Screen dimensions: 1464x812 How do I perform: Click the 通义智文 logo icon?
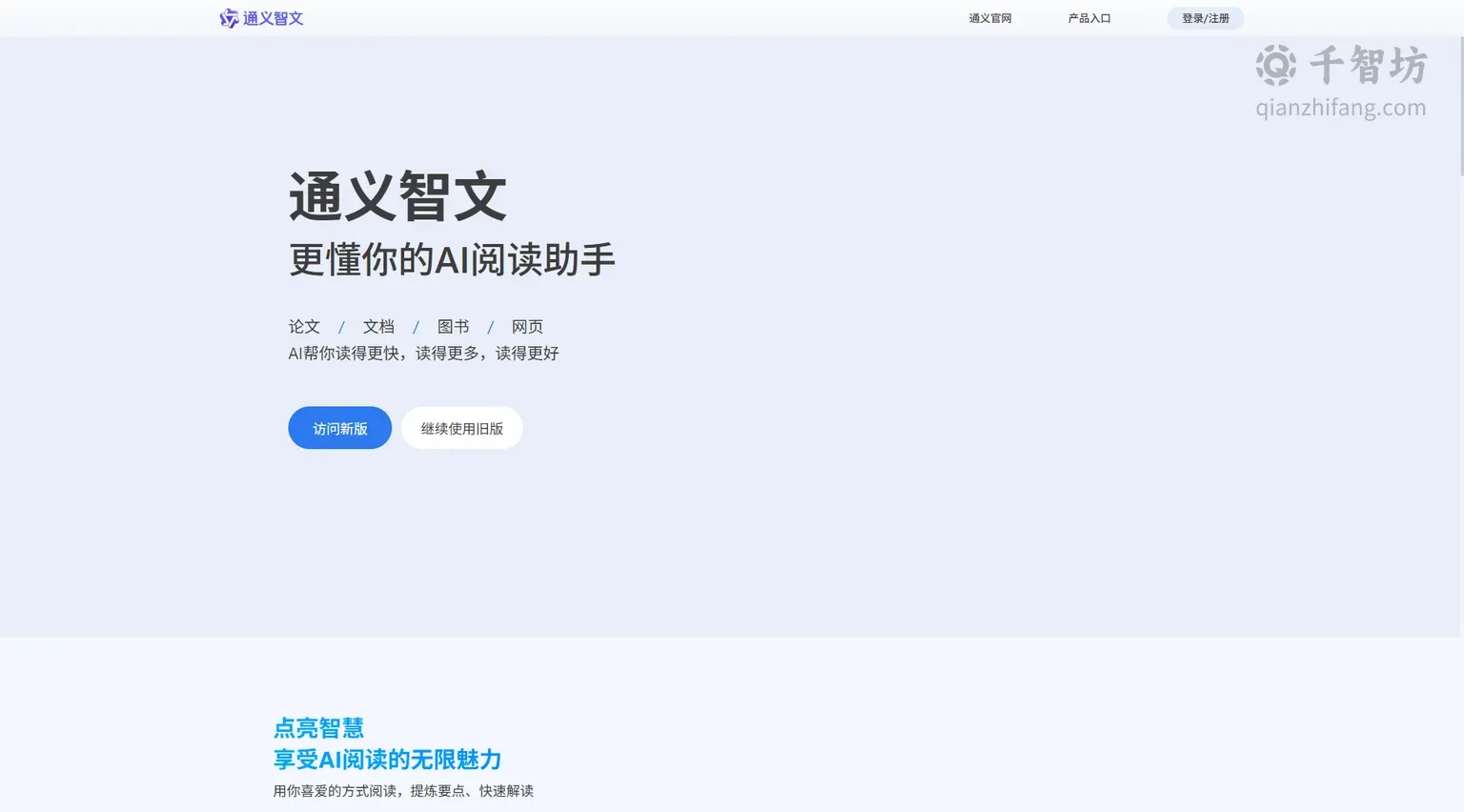click(229, 18)
